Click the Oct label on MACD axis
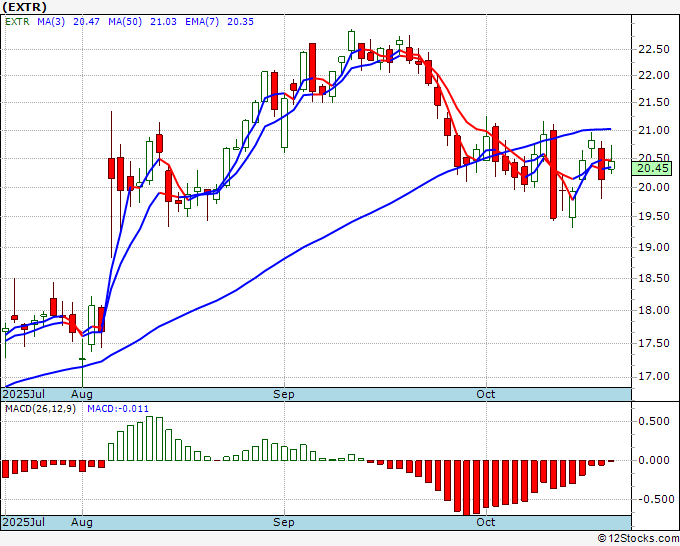Image resolution: width=680 pixels, height=546 pixels. tap(486, 522)
